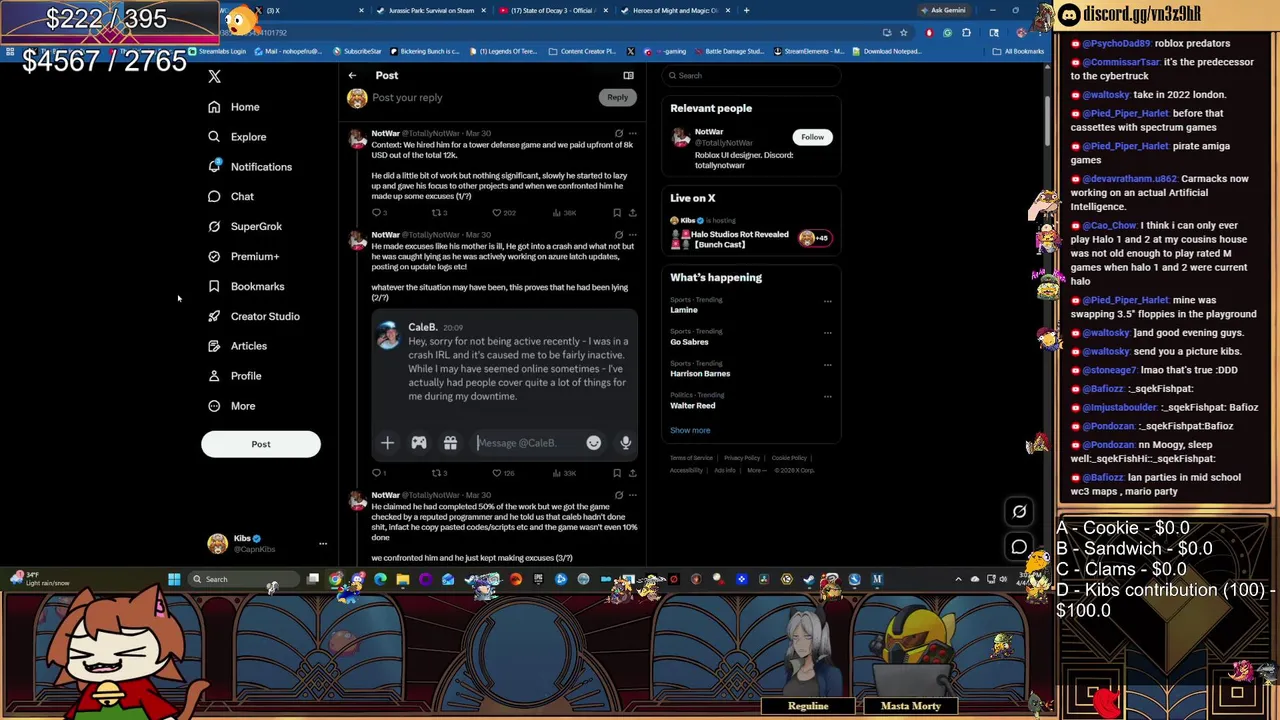Share the second NotWar post (2/?)

tap(632, 473)
